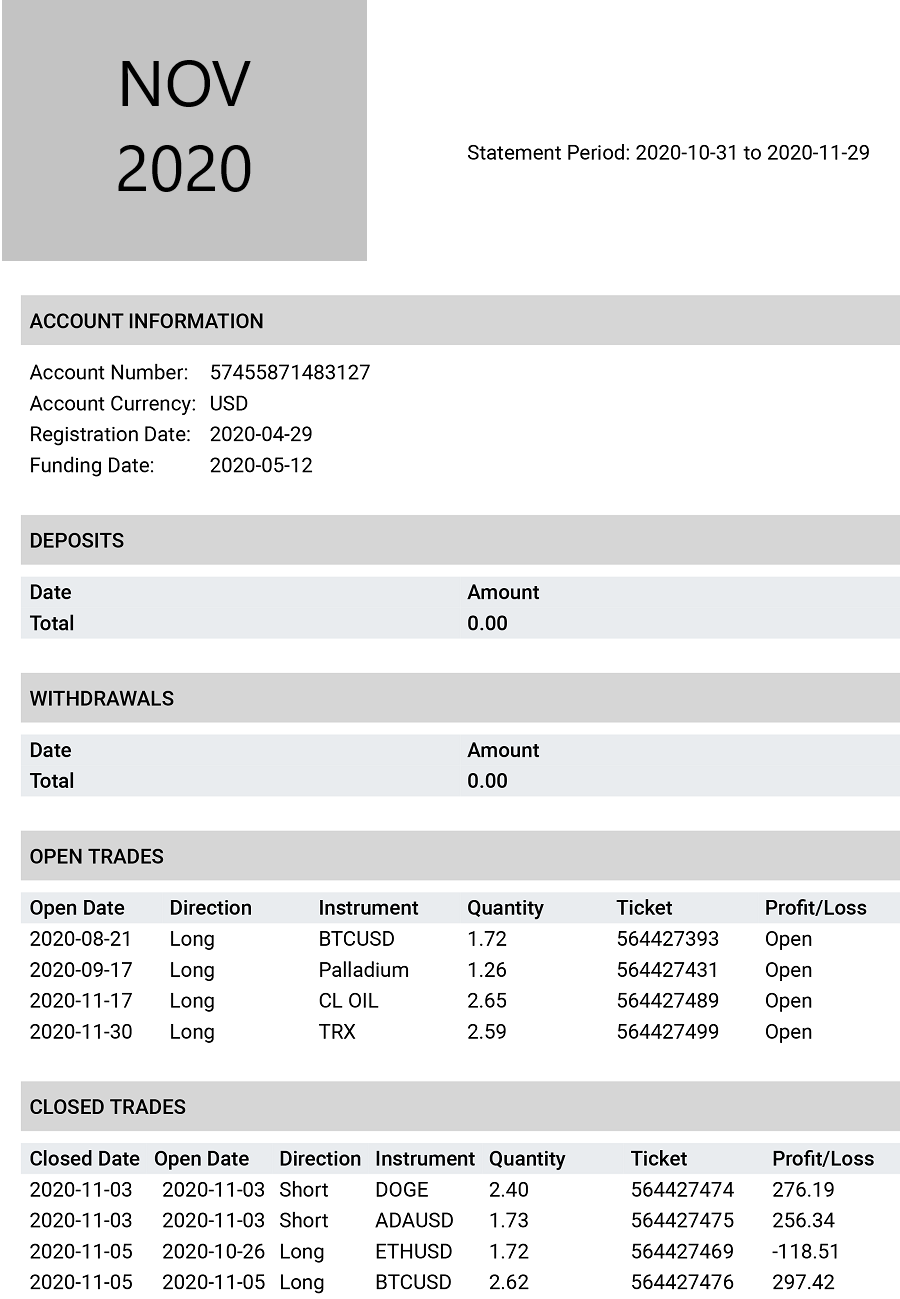Click the WITHDRAWALS section header
This screenshot has width=900, height=1299.
[x=460, y=698]
